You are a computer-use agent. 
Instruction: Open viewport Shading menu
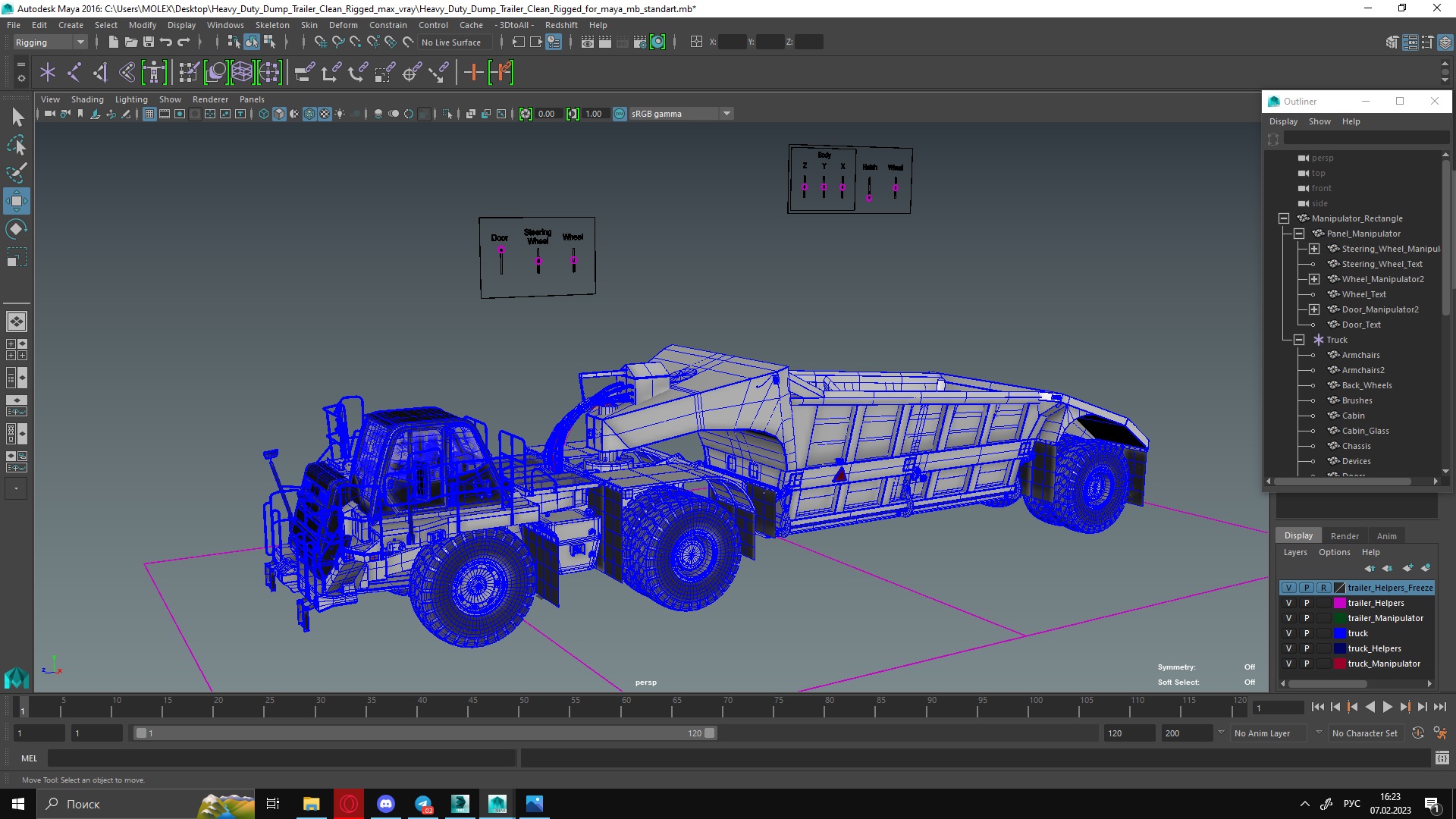coord(87,99)
